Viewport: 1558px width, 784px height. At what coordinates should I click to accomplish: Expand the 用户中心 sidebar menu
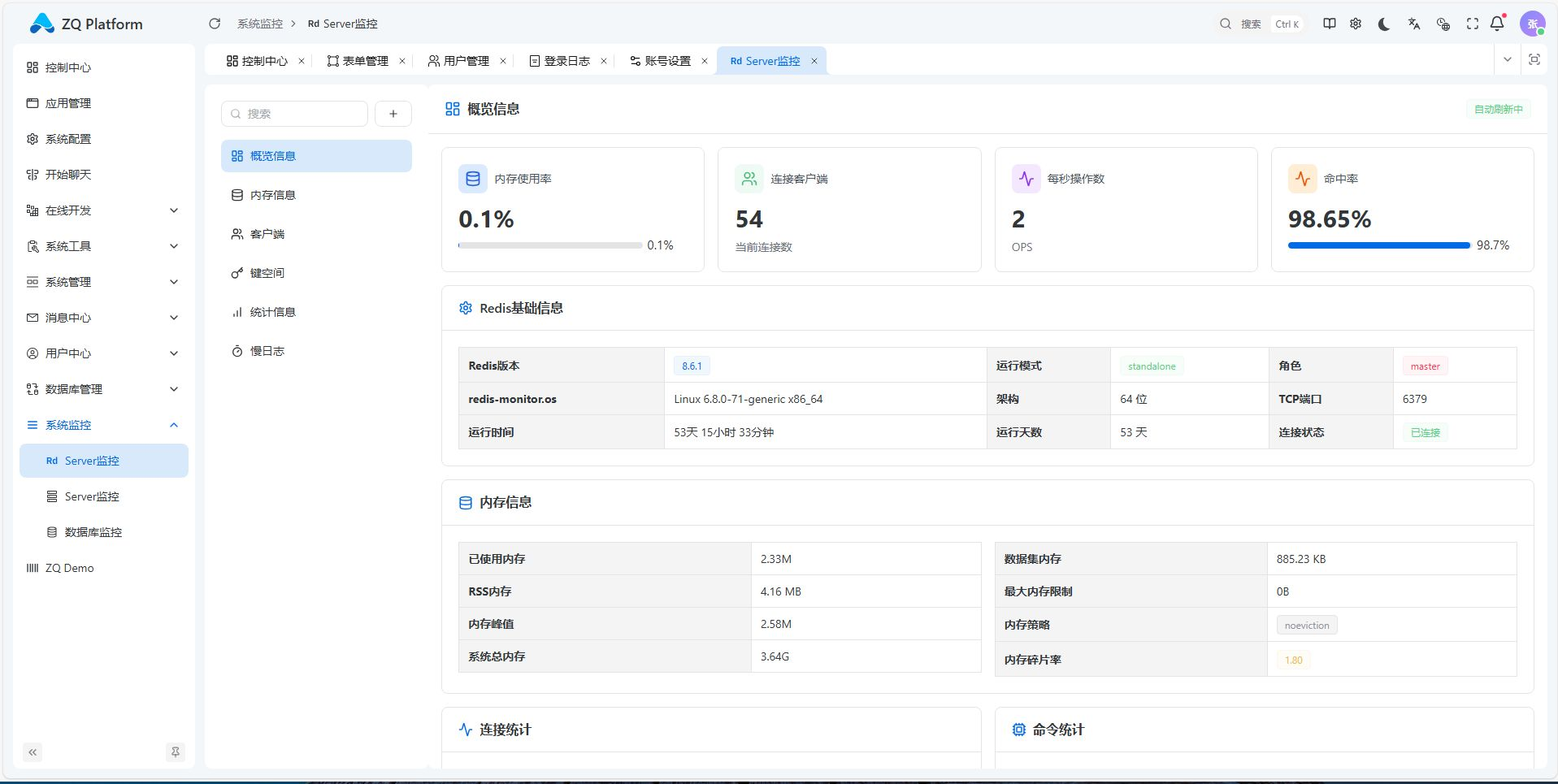(104, 353)
